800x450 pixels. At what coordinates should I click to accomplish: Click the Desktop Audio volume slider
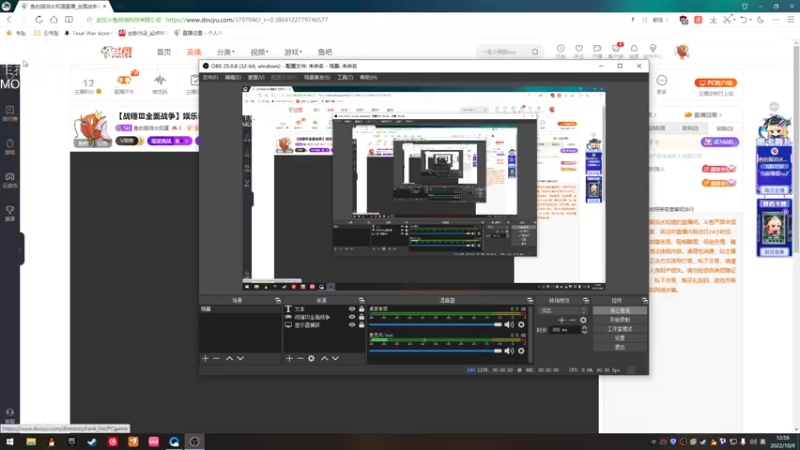pyautogui.click(x=435, y=324)
